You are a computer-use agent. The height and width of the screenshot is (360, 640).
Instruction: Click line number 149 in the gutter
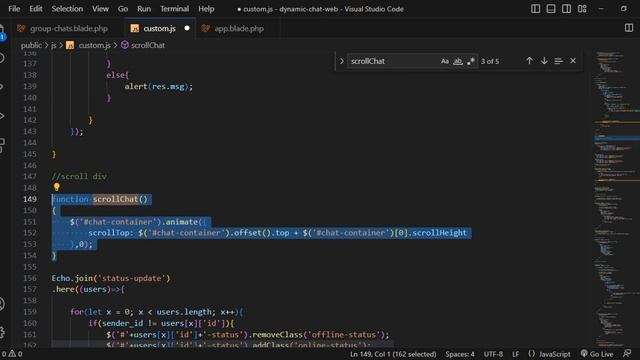coord(30,199)
